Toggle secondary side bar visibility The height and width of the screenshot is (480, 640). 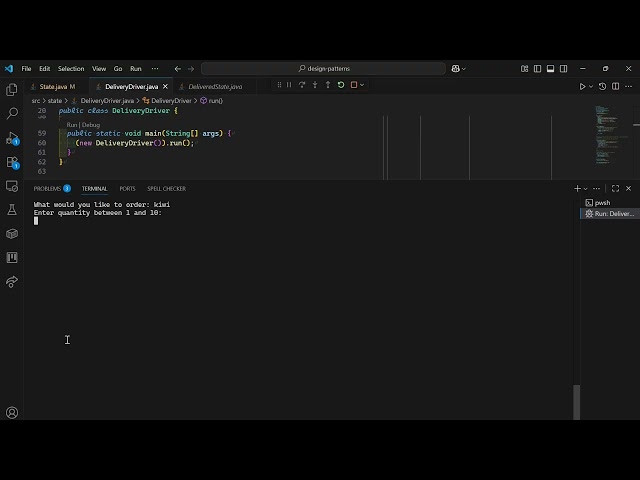click(564, 69)
